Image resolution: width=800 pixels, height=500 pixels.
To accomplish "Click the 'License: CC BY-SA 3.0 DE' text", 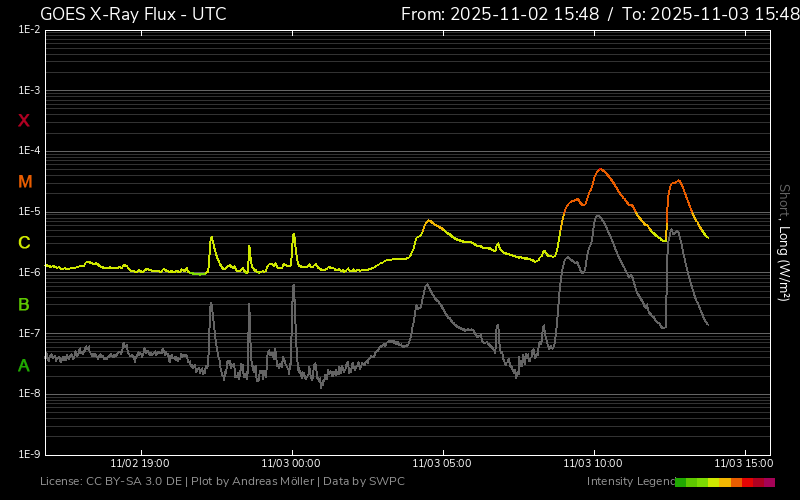I will click(x=111, y=481).
